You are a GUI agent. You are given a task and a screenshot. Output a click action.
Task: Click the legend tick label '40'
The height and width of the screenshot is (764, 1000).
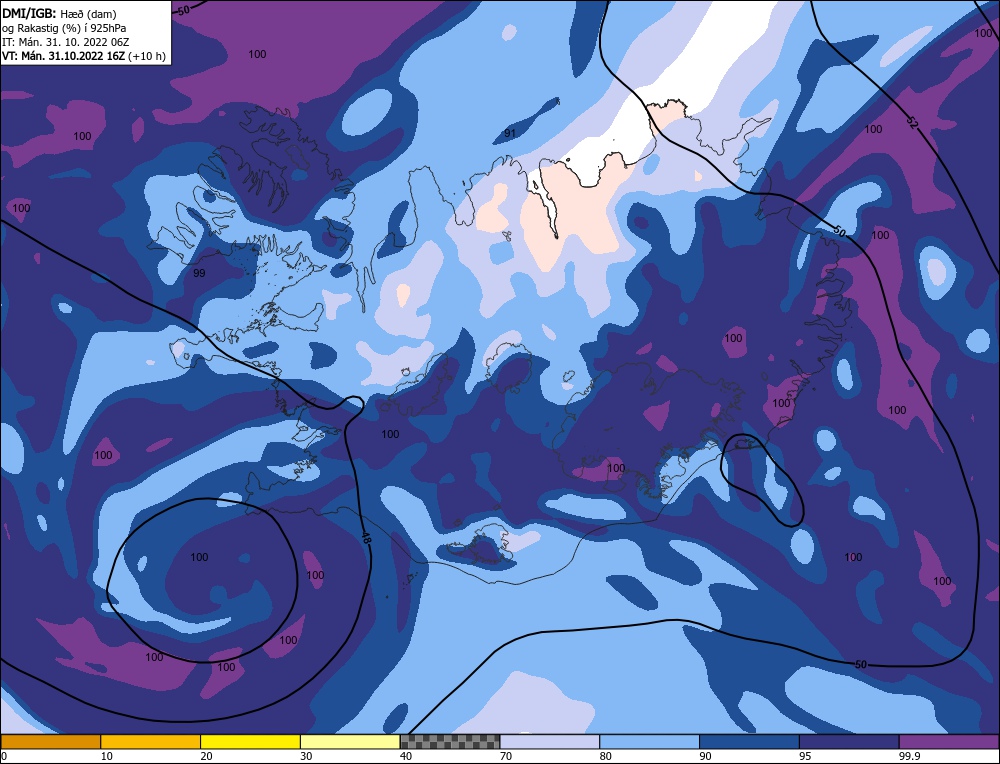(x=406, y=756)
